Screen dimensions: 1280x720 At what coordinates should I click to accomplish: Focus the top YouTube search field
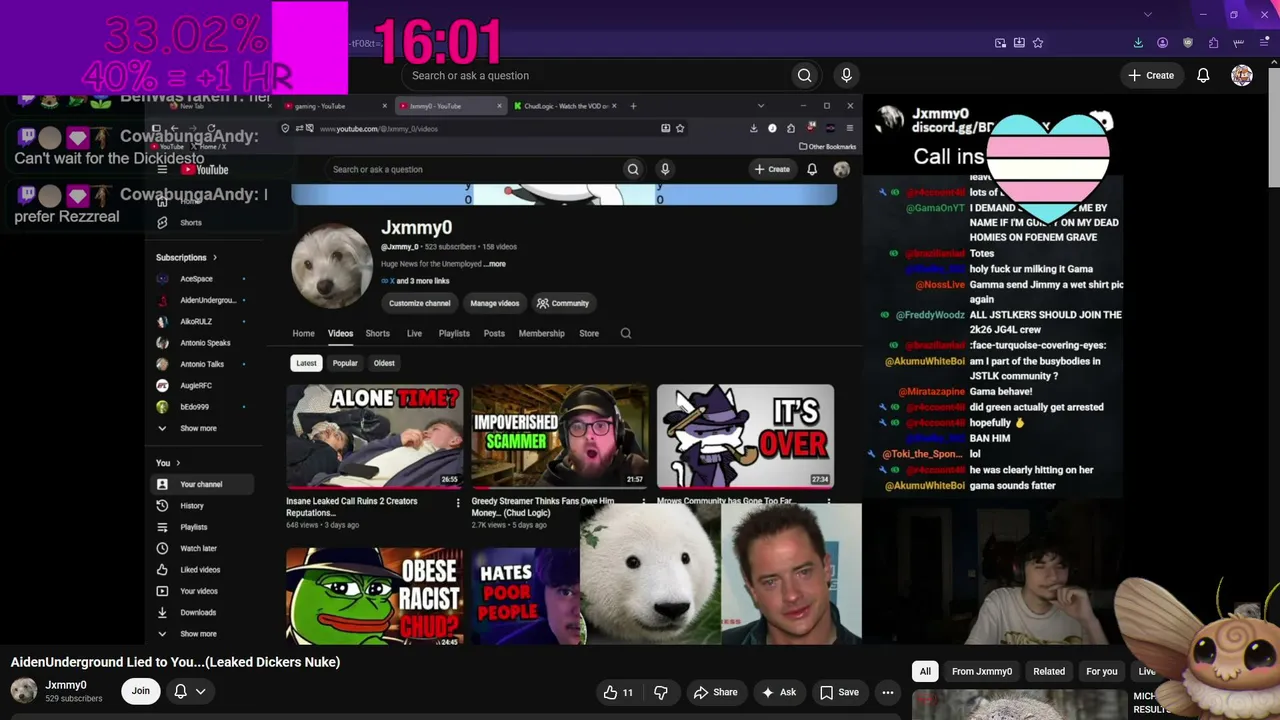pyautogui.click(x=598, y=76)
